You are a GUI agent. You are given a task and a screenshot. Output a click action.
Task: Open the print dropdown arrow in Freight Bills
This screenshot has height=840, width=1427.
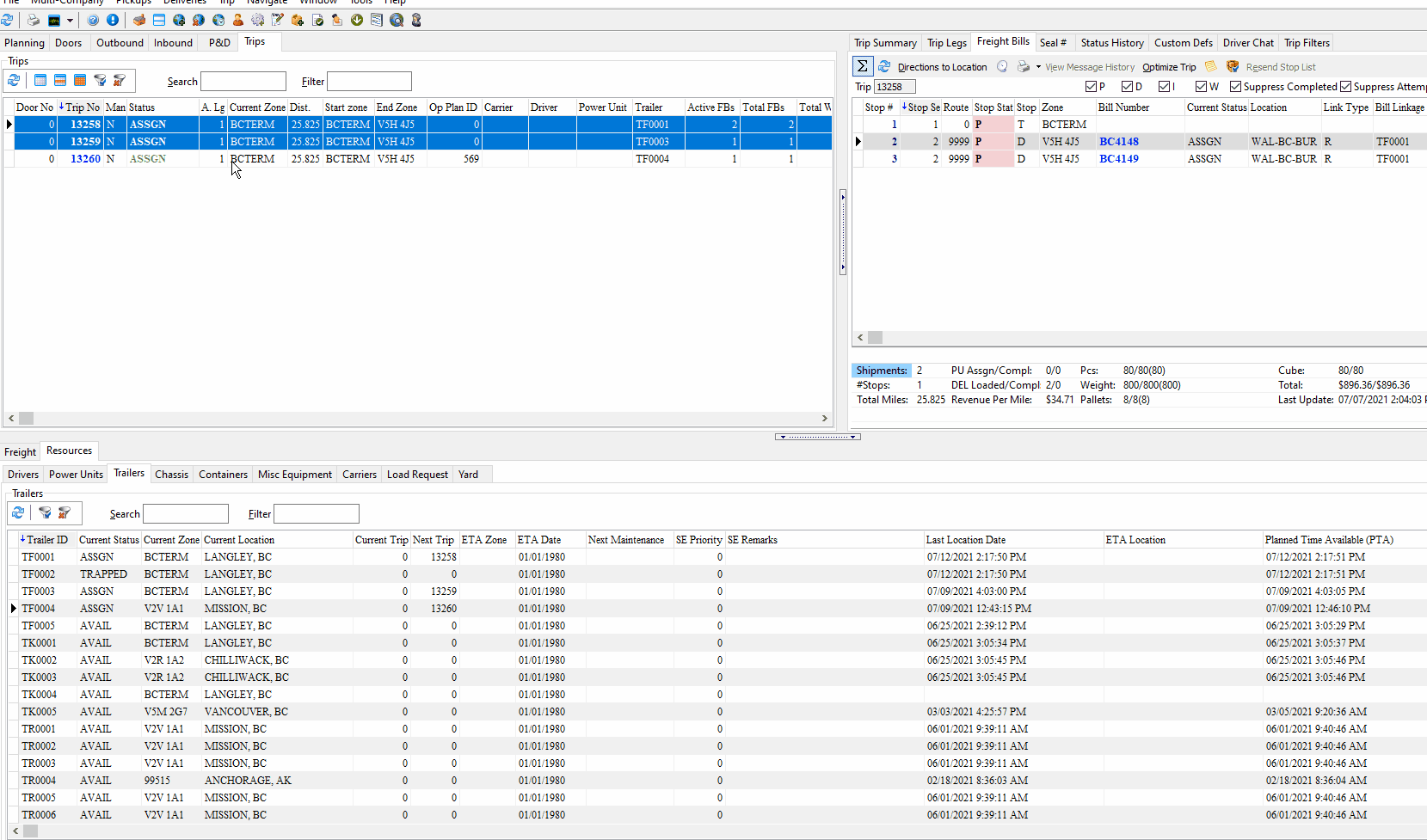point(1038,67)
